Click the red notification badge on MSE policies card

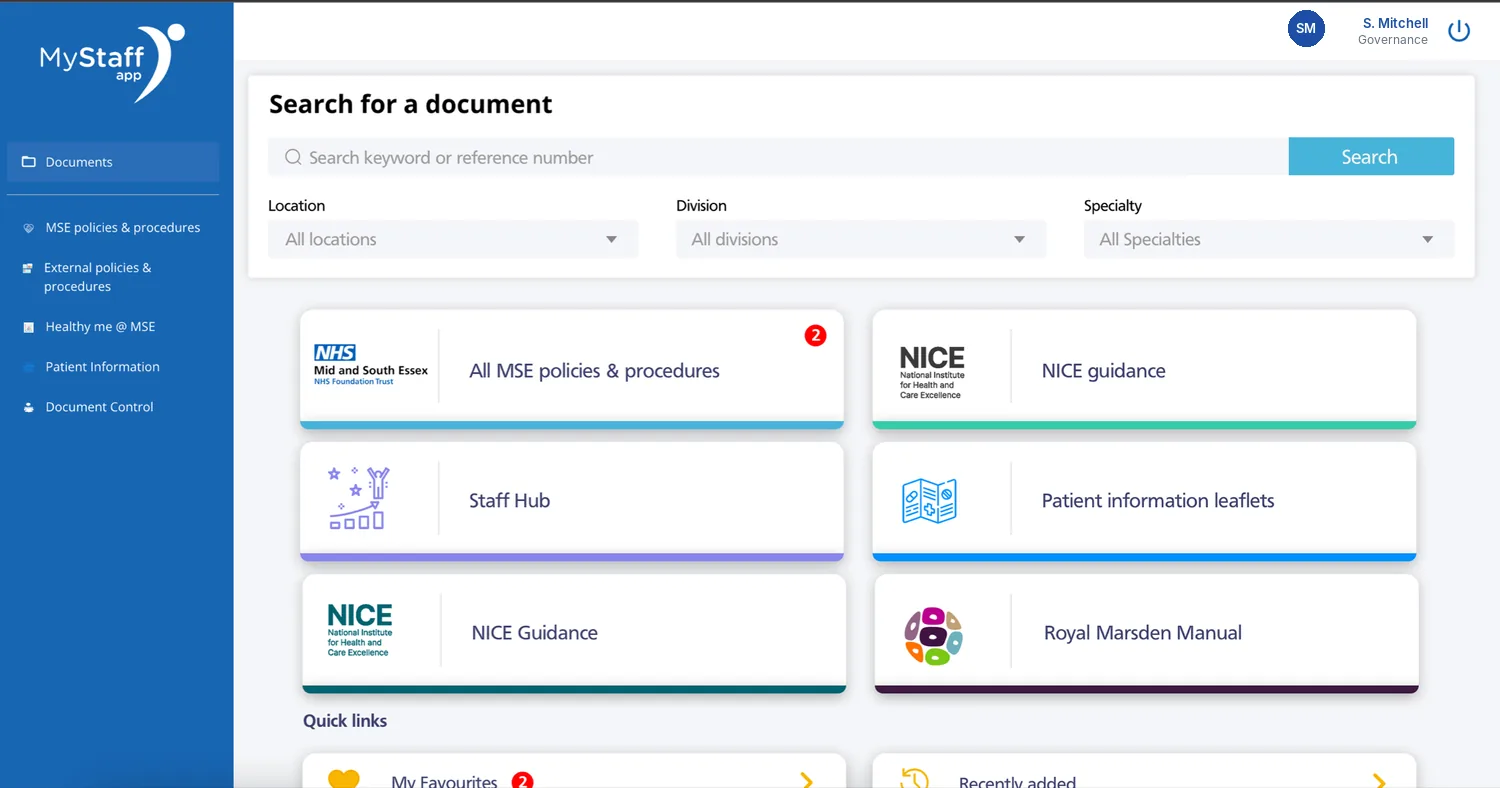tap(815, 336)
